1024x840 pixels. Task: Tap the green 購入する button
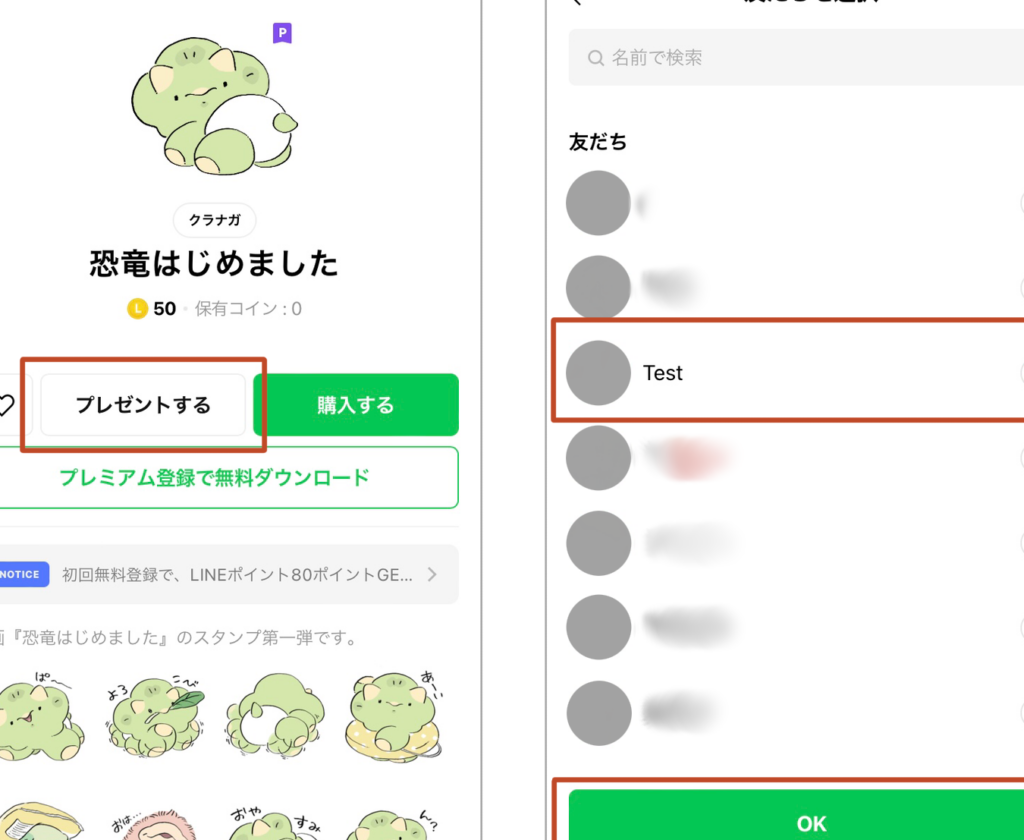pos(356,405)
